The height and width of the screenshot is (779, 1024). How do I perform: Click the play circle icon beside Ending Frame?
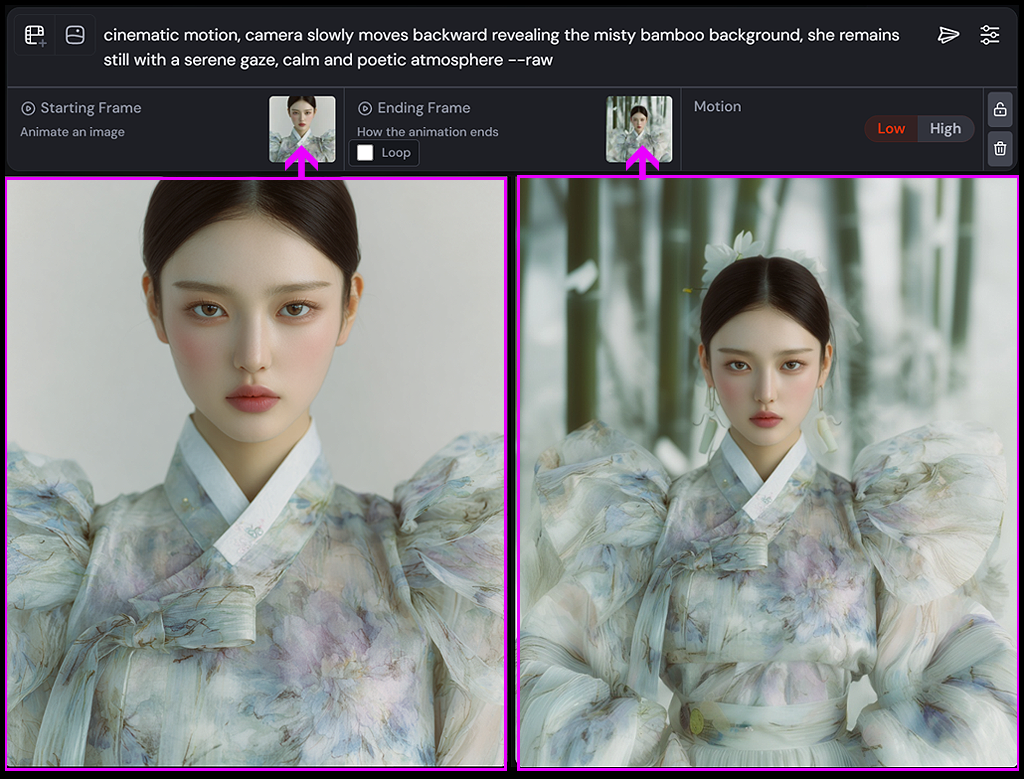[365, 108]
